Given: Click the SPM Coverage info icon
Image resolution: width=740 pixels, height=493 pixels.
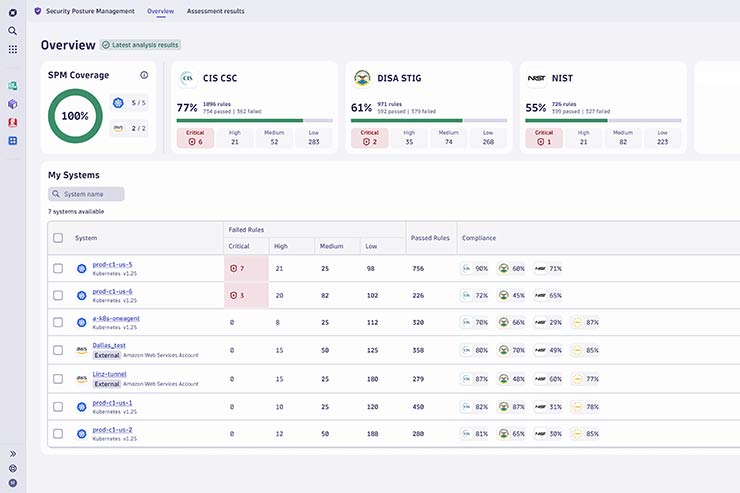Looking at the screenshot, I should (144, 75).
